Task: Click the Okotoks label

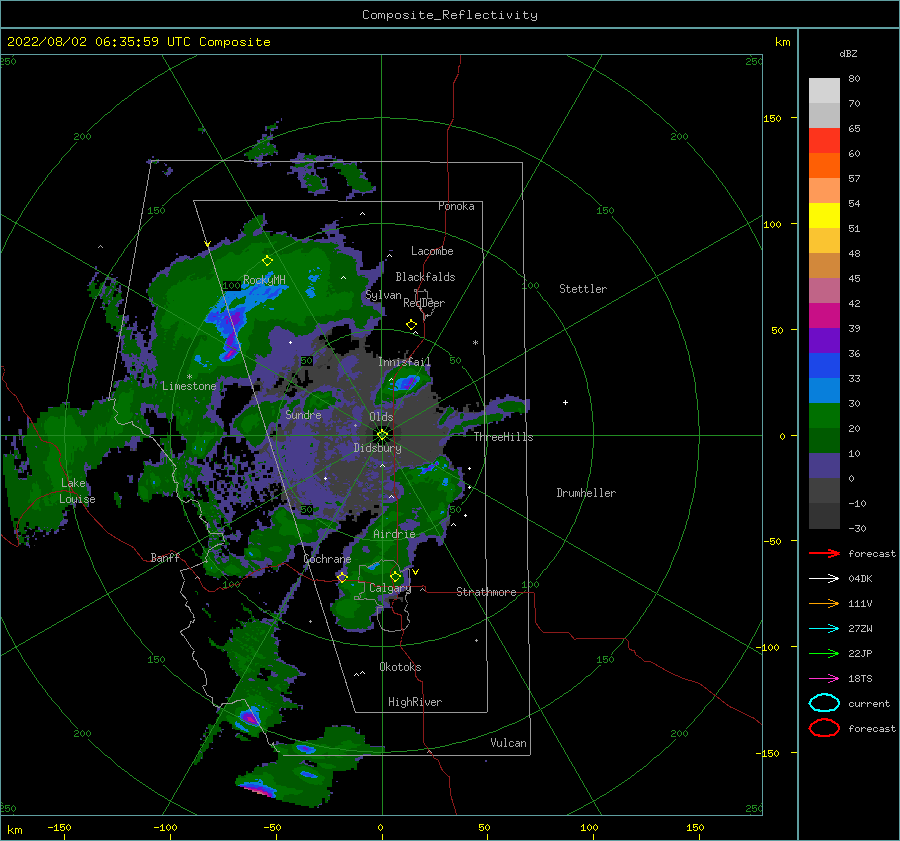Action: click(400, 667)
